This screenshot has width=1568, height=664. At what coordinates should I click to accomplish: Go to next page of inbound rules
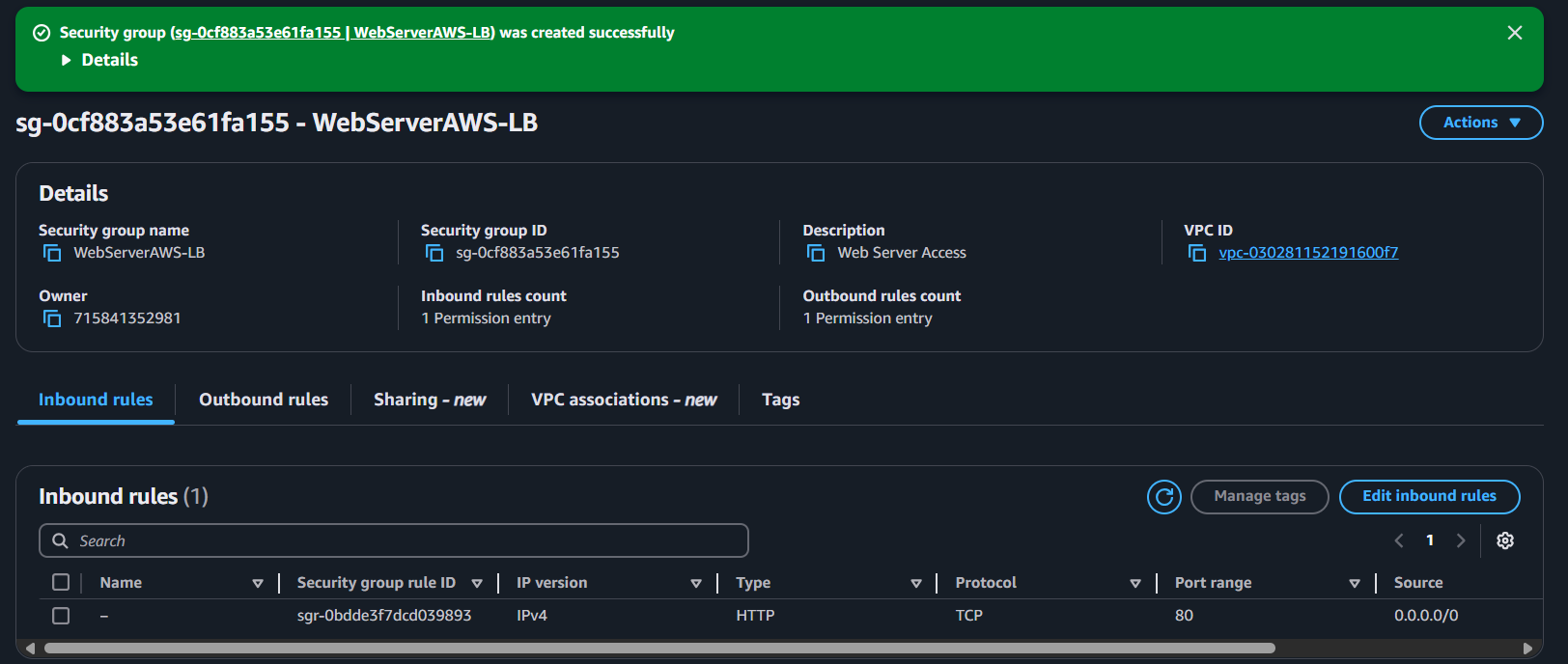coord(1461,540)
